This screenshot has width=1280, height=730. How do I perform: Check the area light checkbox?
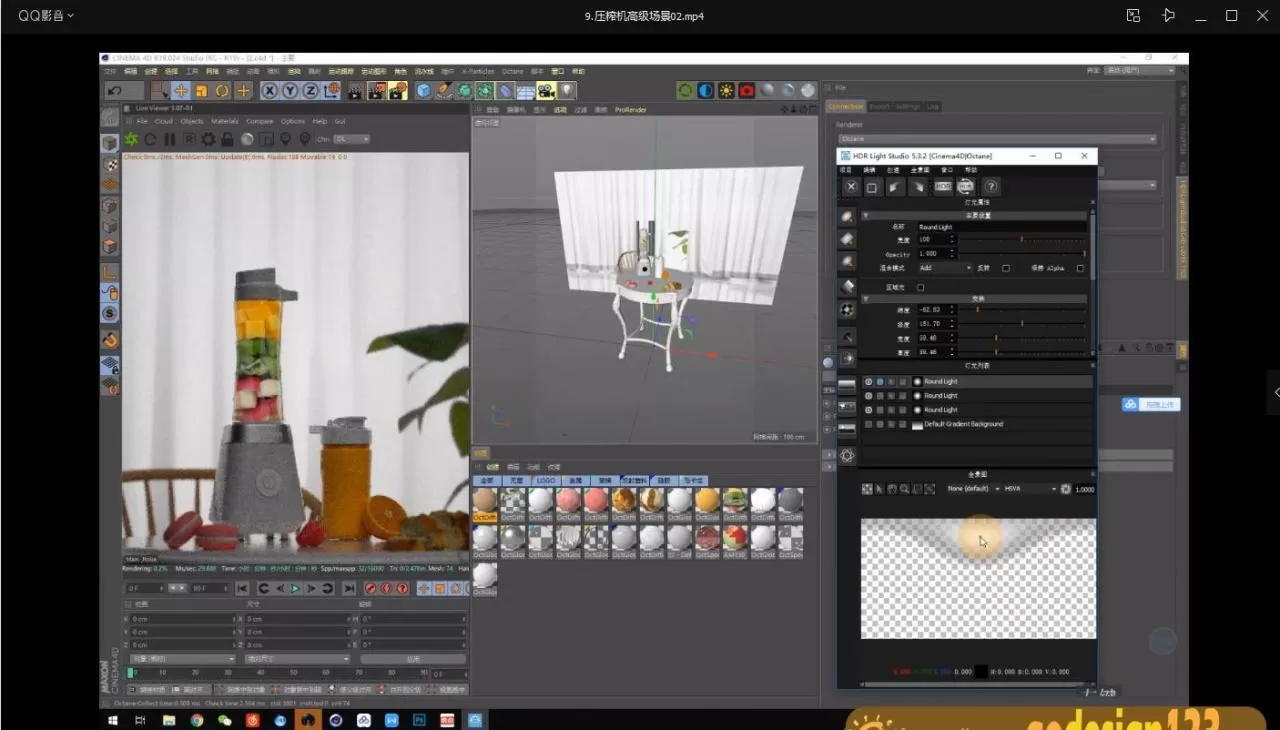pyautogui.click(x=921, y=287)
